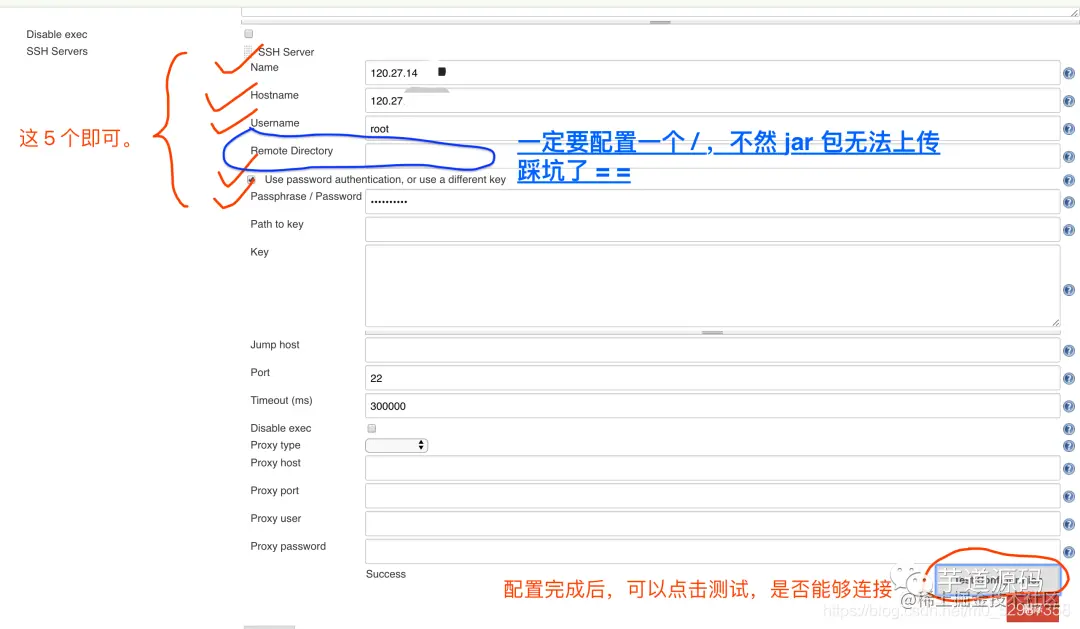Open help icon for password authentication option
This screenshot has width=1080, height=629.
pyautogui.click(x=1068, y=181)
